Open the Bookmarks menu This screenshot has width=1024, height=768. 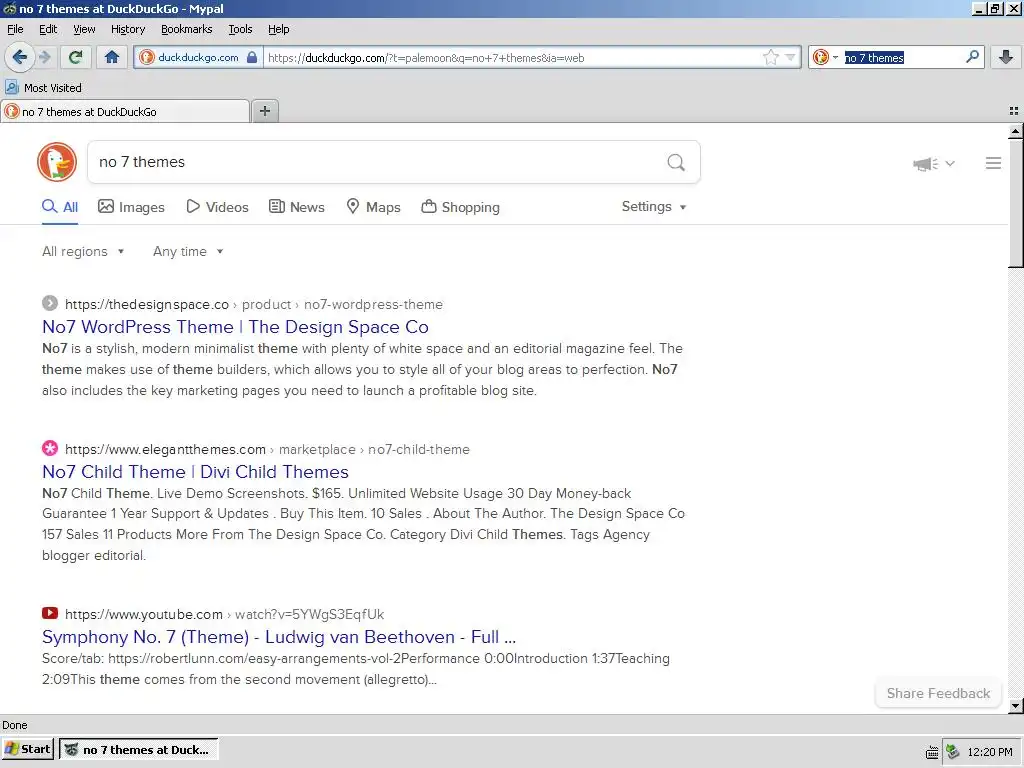(x=187, y=29)
